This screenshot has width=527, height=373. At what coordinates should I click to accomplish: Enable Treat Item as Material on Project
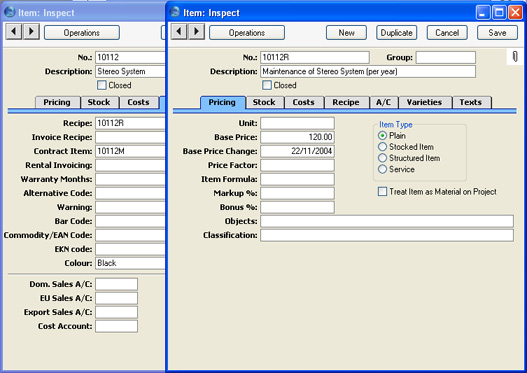click(382, 192)
